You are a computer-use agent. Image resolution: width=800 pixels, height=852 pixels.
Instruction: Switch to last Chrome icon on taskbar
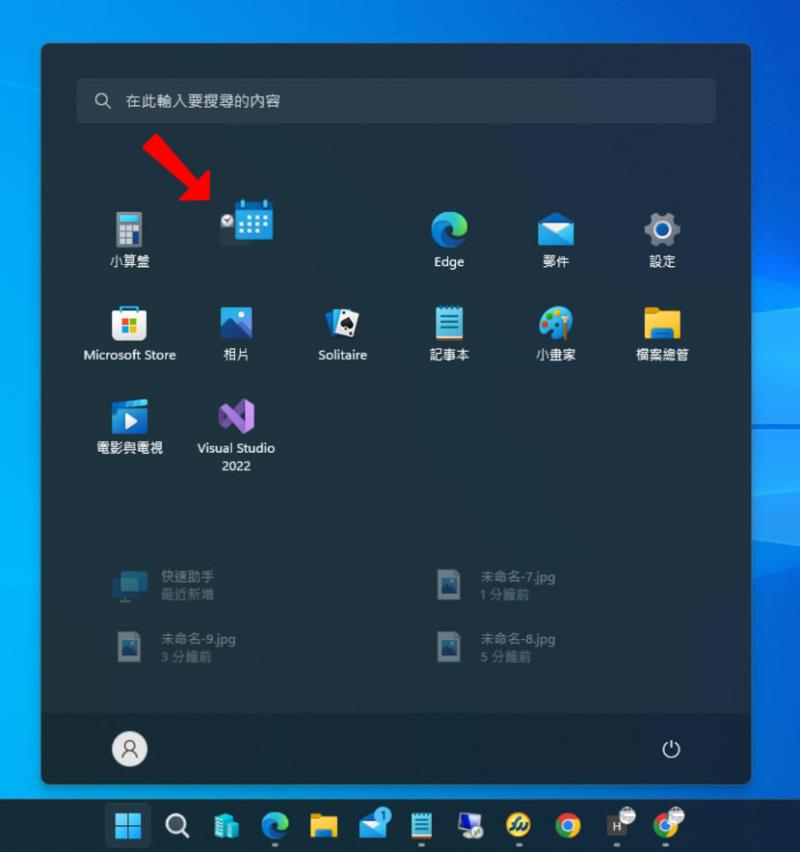click(x=667, y=824)
